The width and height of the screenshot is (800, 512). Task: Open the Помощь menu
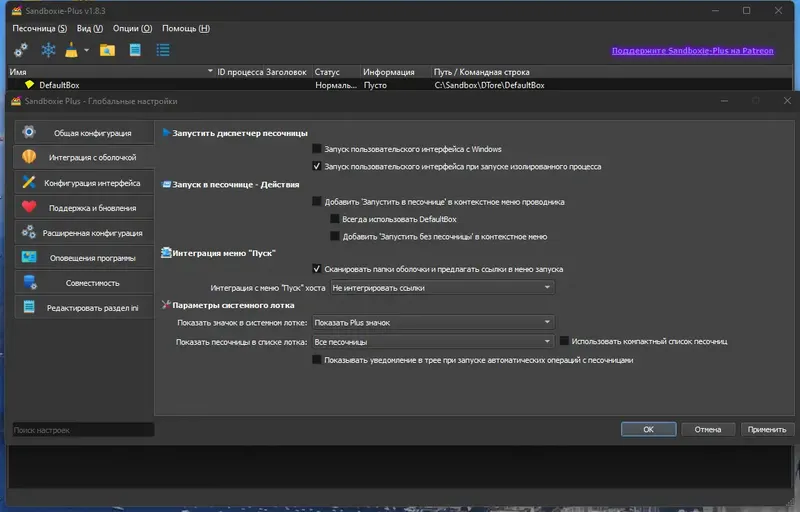[x=186, y=29]
